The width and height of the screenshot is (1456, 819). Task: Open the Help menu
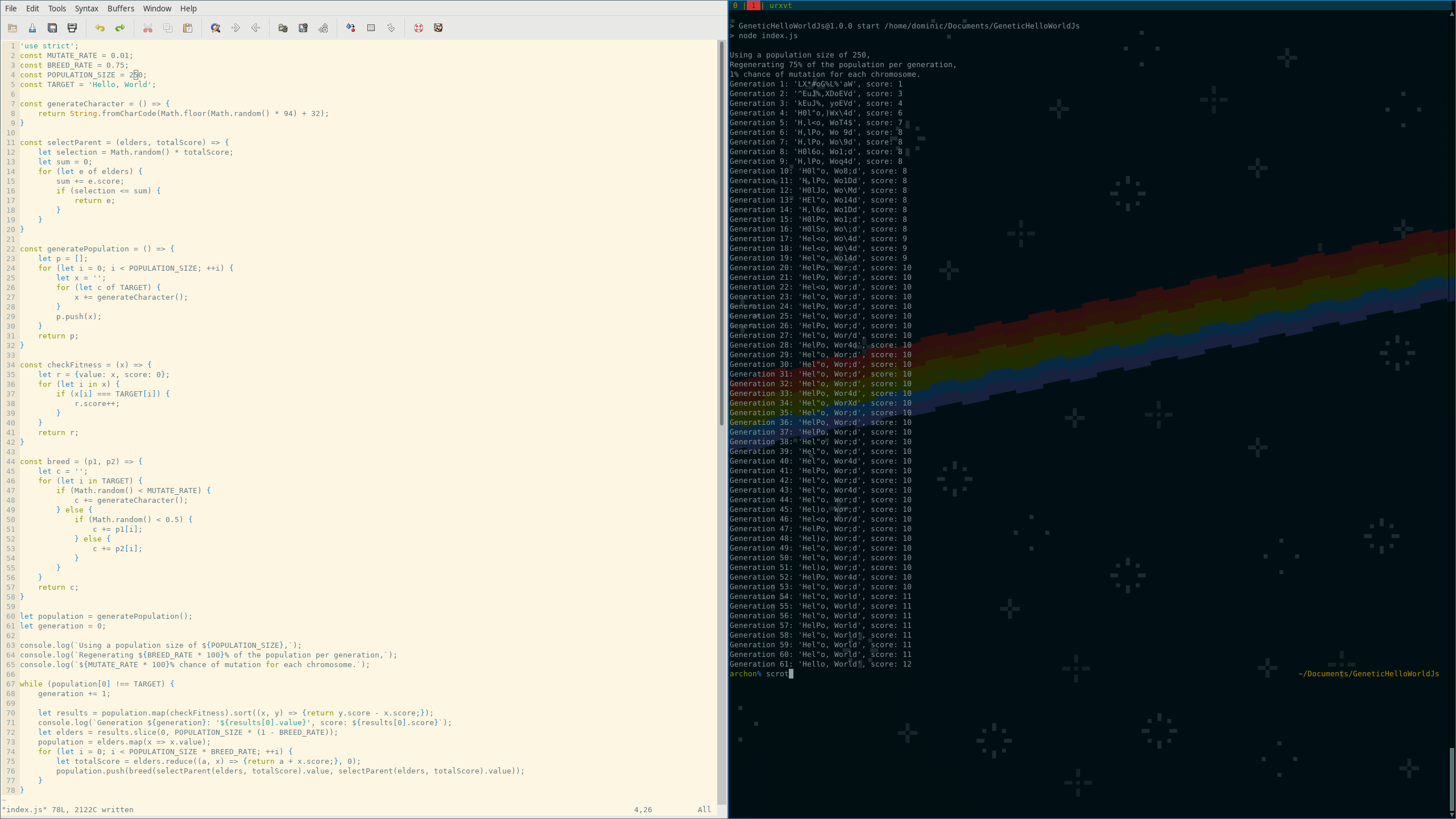(x=188, y=9)
